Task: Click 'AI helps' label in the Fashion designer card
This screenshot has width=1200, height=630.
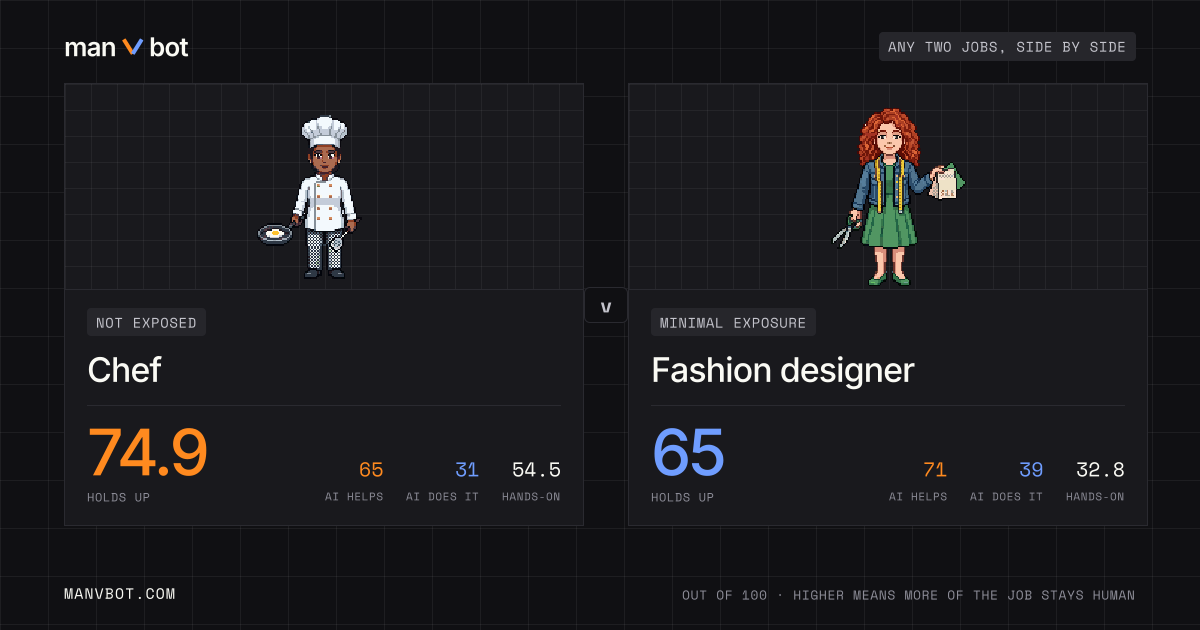Action: tap(918, 497)
